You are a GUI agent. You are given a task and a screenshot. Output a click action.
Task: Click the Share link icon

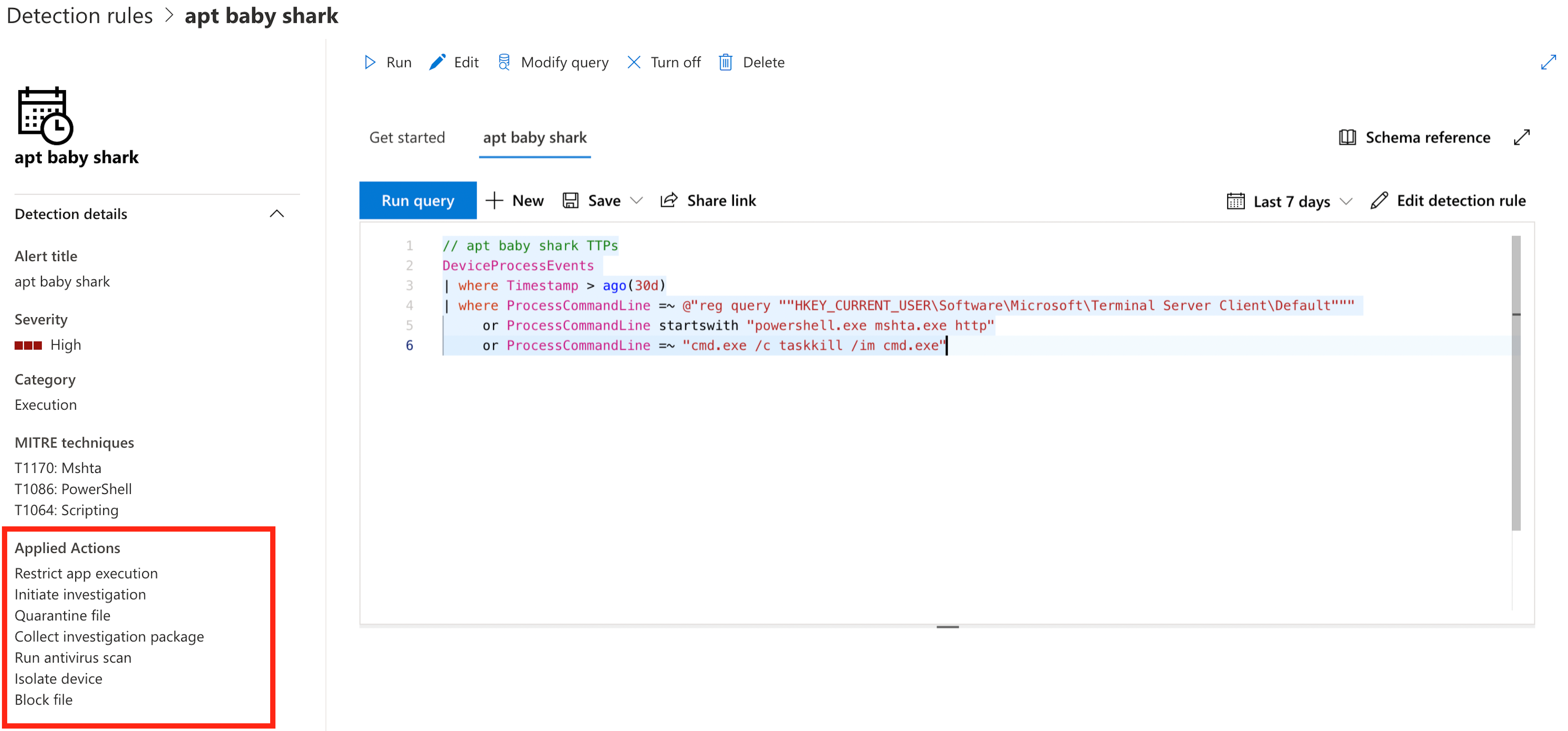point(668,200)
